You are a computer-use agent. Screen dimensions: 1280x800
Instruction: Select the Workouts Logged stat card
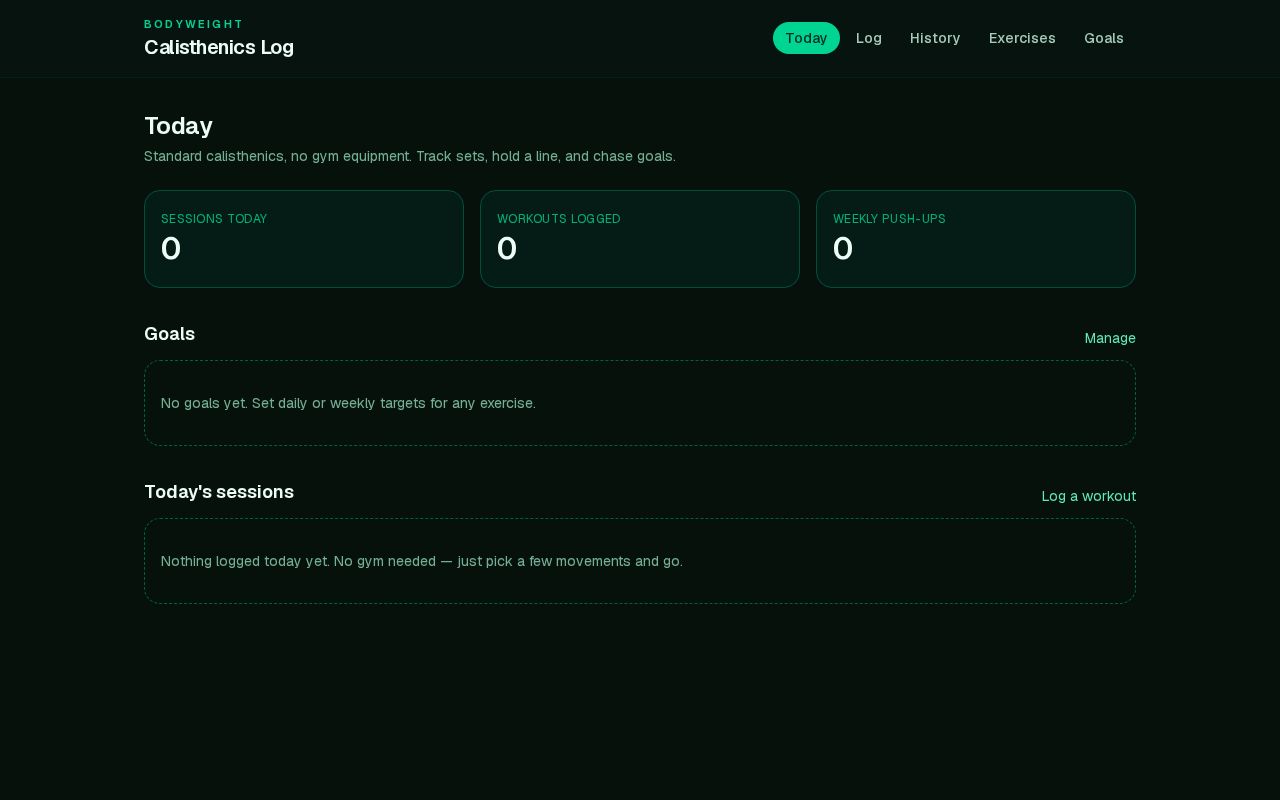coord(640,239)
